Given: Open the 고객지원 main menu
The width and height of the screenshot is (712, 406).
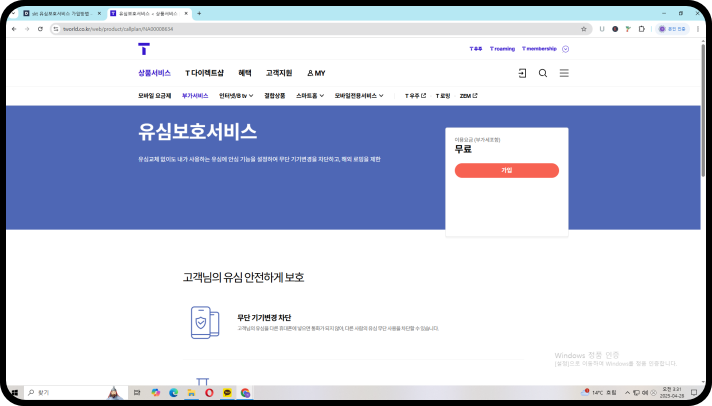Looking at the screenshot, I should tap(279, 73).
